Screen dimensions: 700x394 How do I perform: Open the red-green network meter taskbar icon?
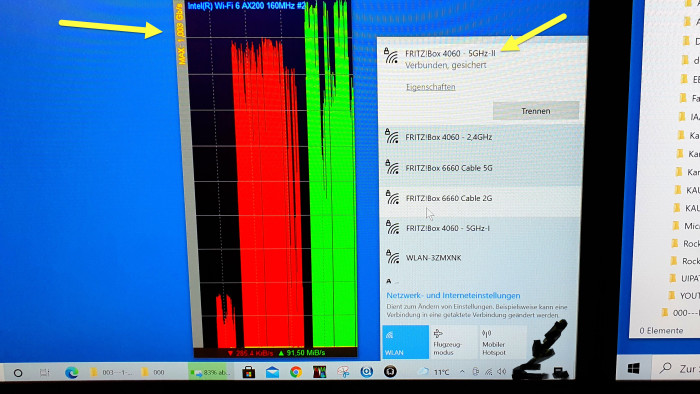319,372
